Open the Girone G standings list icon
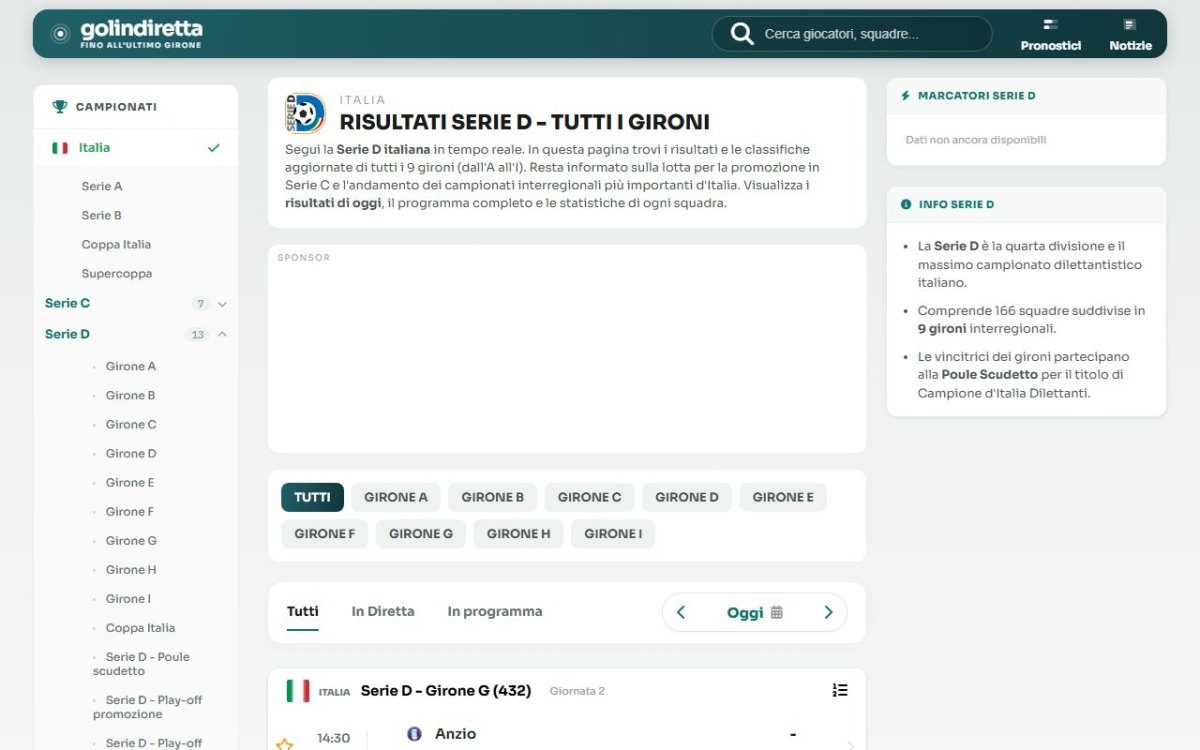Screen dimensions: 1200x750 (840, 690)
